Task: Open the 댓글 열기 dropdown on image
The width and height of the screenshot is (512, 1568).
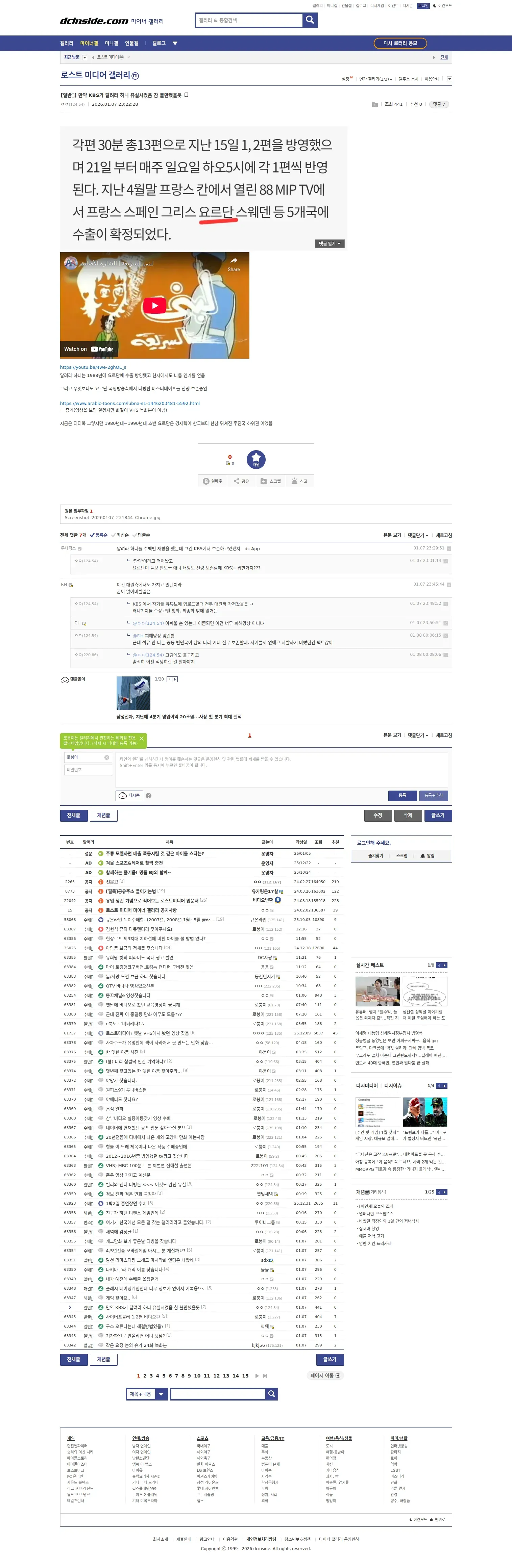Action: point(330,243)
